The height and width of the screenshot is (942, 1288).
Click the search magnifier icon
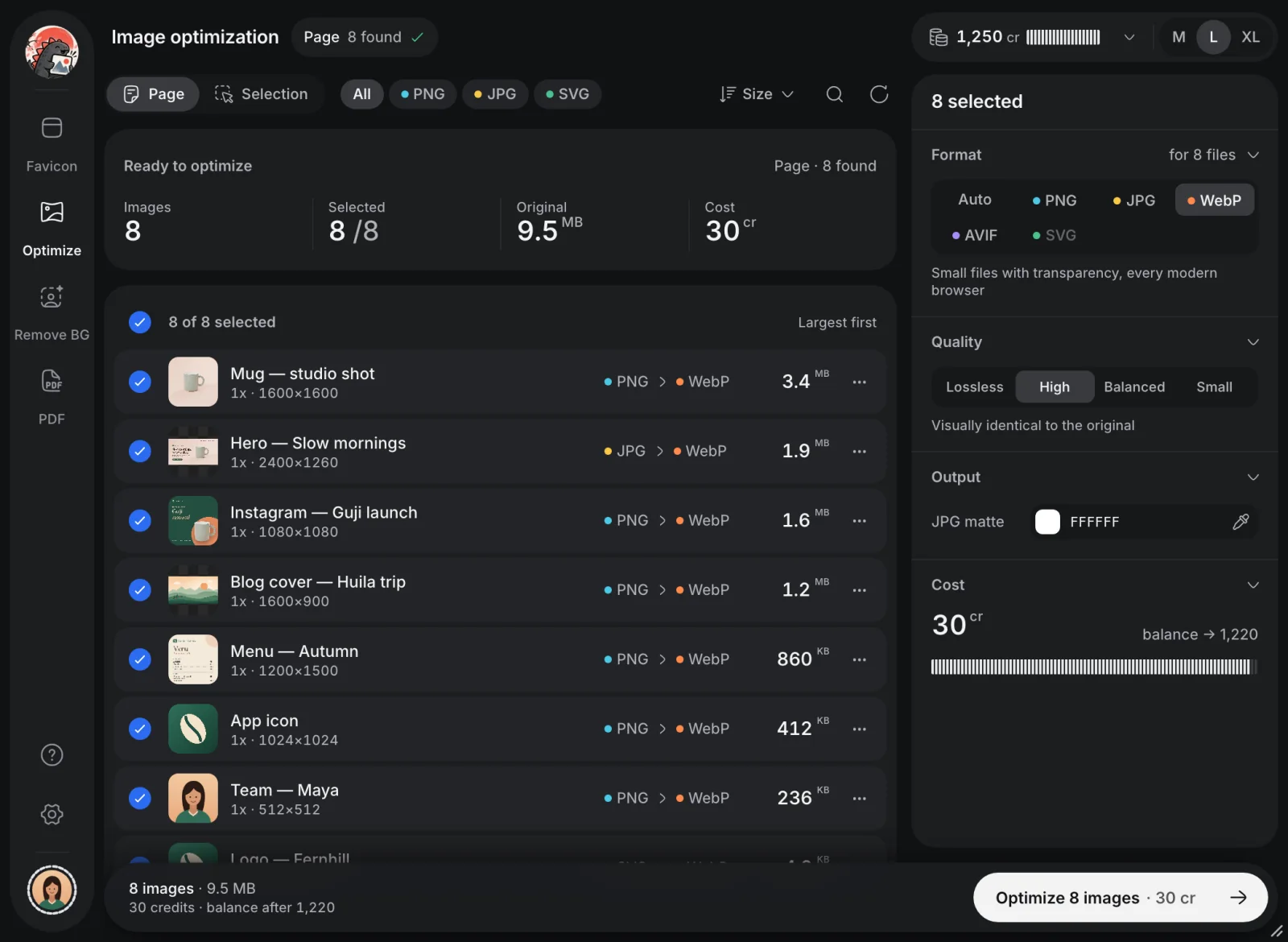click(835, 94)
